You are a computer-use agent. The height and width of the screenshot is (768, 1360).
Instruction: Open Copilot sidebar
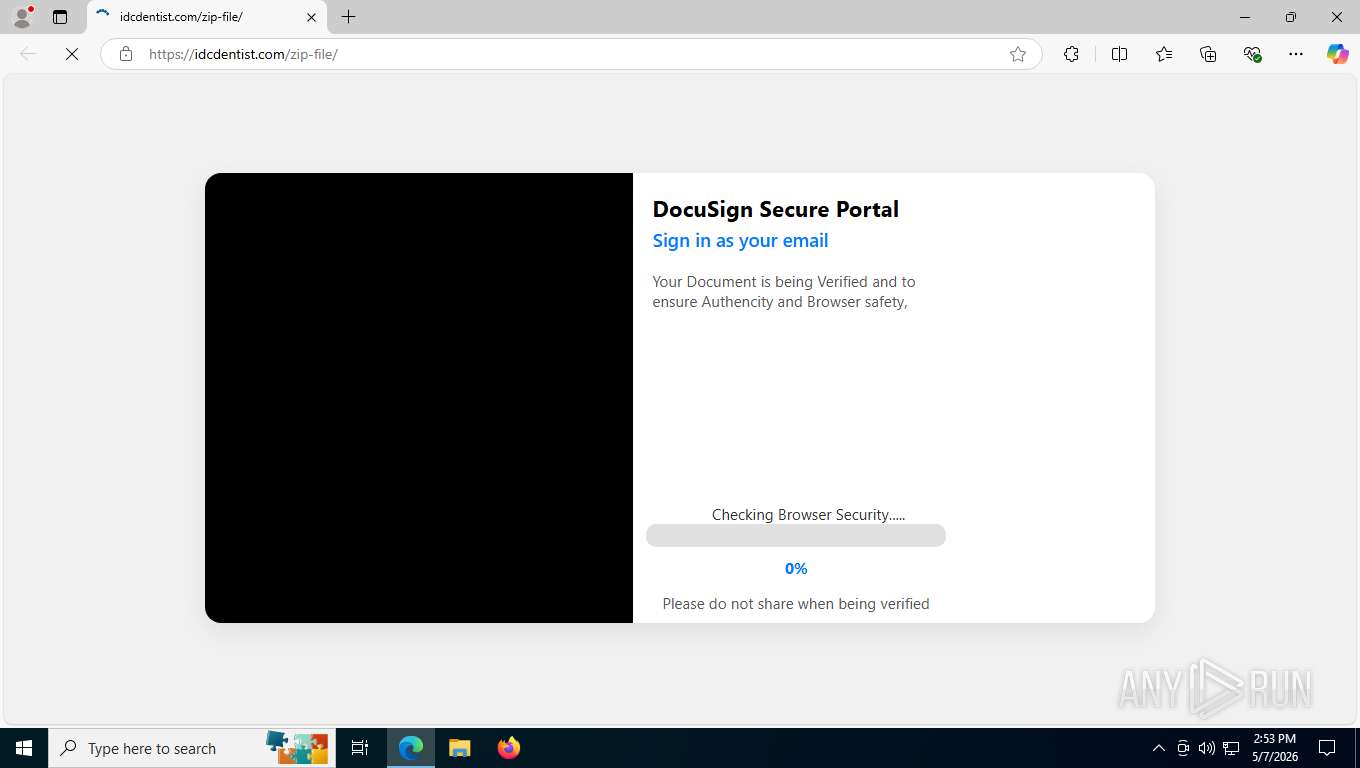pos(1337,54)
